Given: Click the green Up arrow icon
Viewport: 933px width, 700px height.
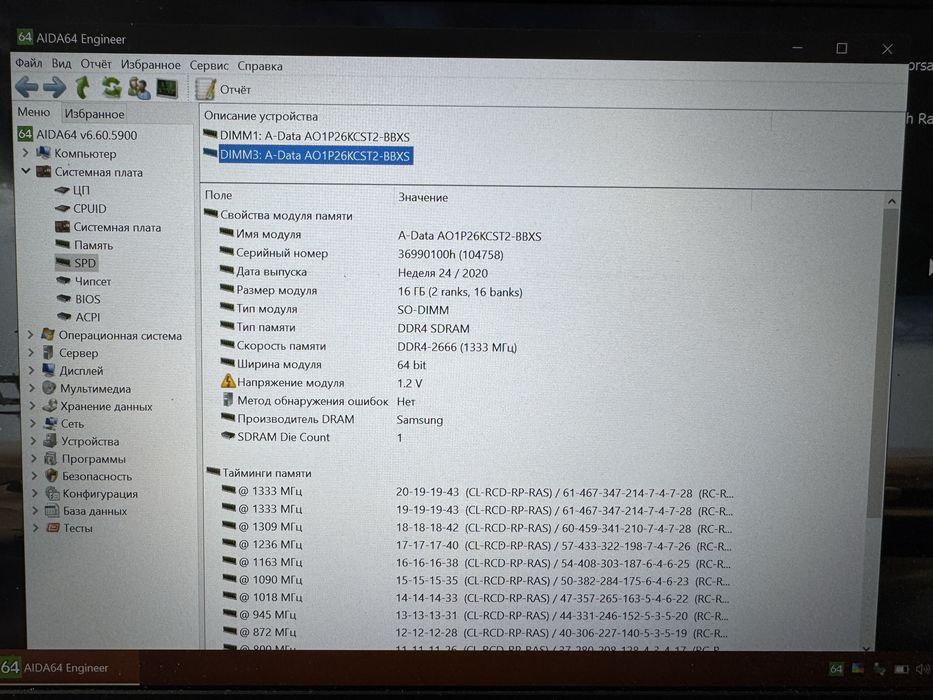Looking at the screenshot, I should point(82,88).
